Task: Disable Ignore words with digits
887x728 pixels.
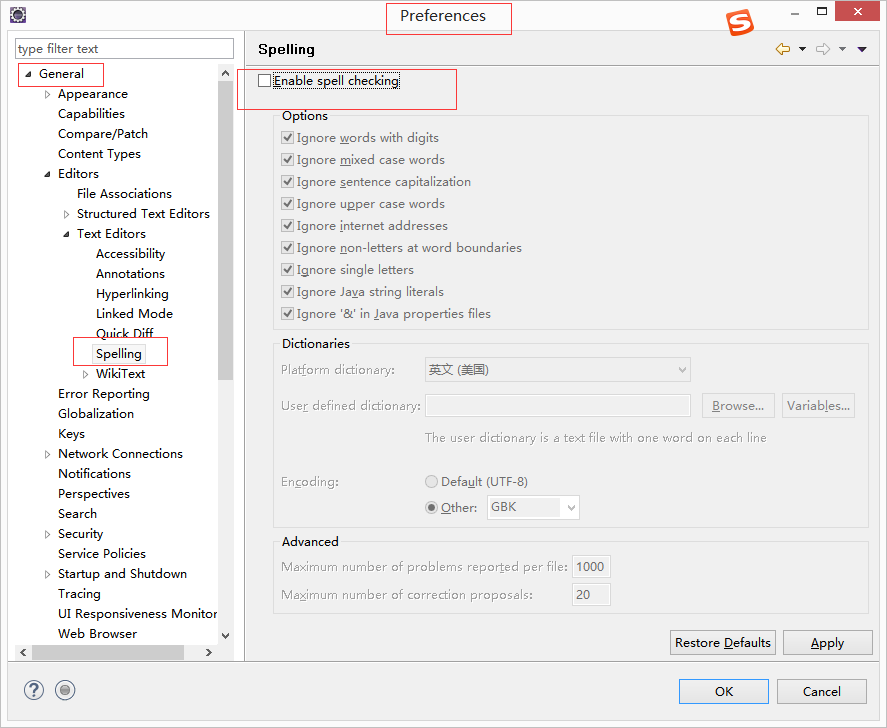Action: pos(287,137)
